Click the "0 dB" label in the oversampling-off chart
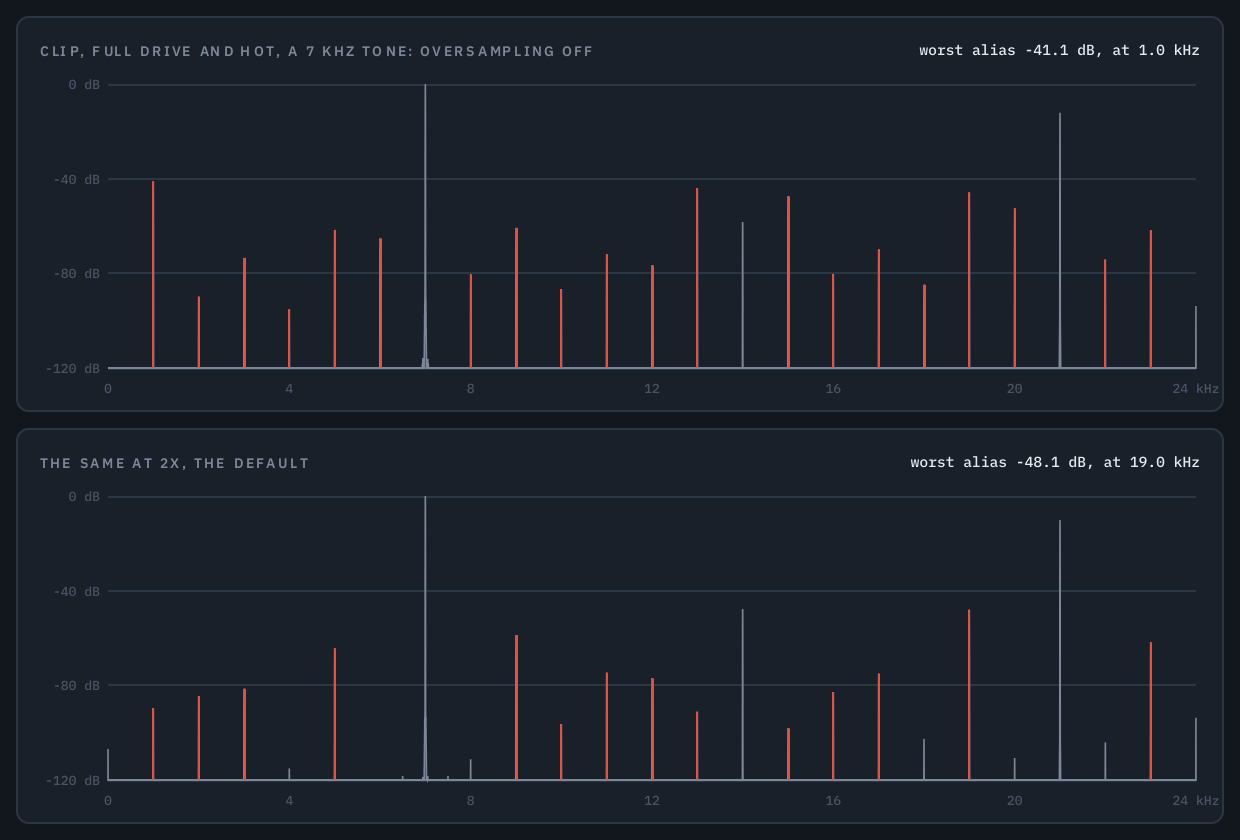This screenshot has width=1240, height=840. coord(84,85)
